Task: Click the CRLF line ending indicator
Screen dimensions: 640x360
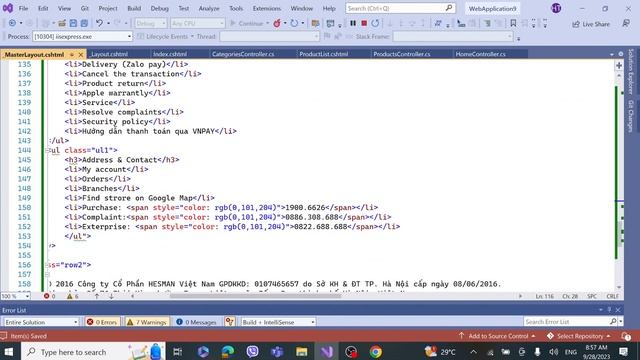Action: 612,296
